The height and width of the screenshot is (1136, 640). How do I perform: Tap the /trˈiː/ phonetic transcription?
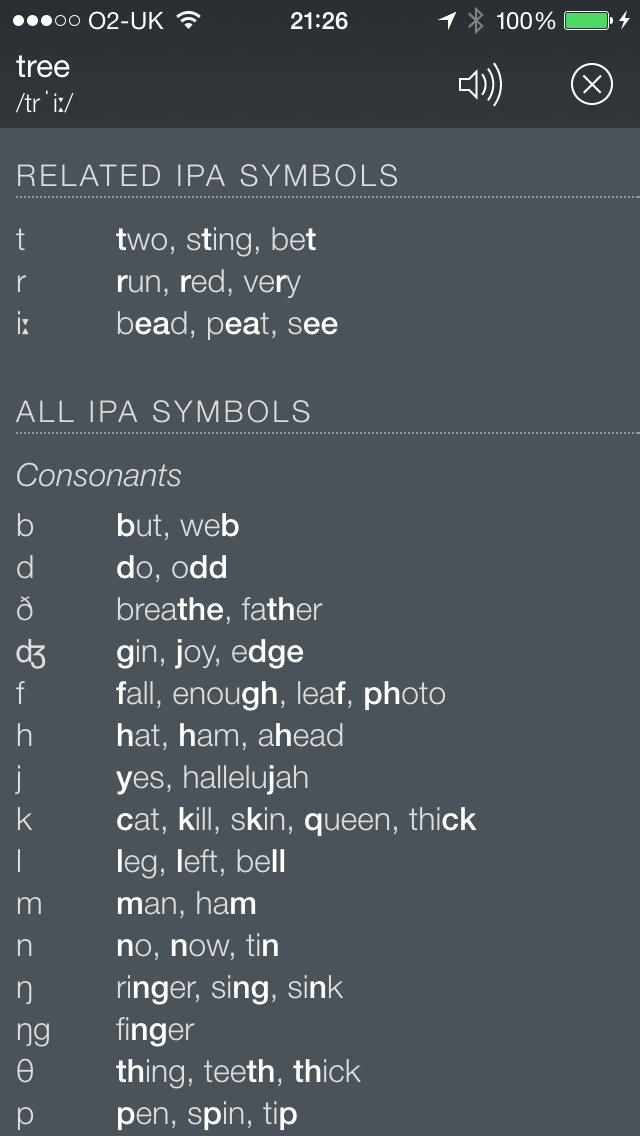44,102
